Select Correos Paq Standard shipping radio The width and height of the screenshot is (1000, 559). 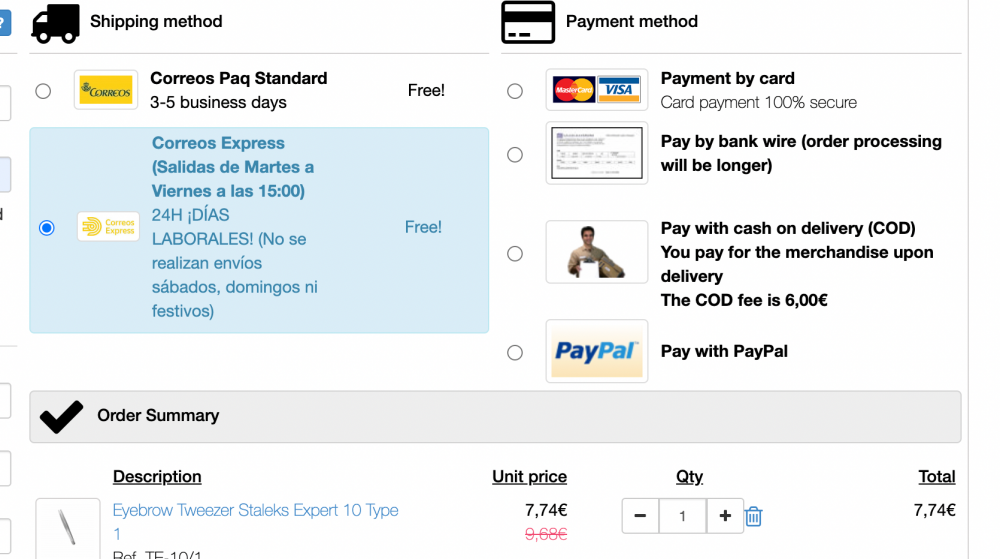click(x=43, y=91)
